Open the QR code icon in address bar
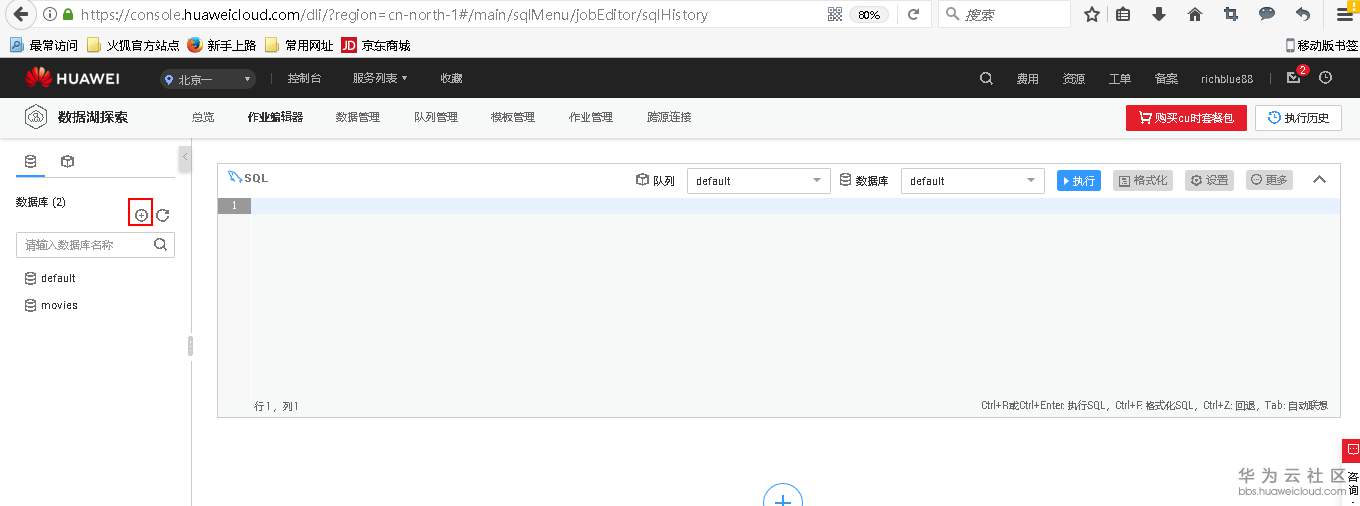 pos(835,14)
